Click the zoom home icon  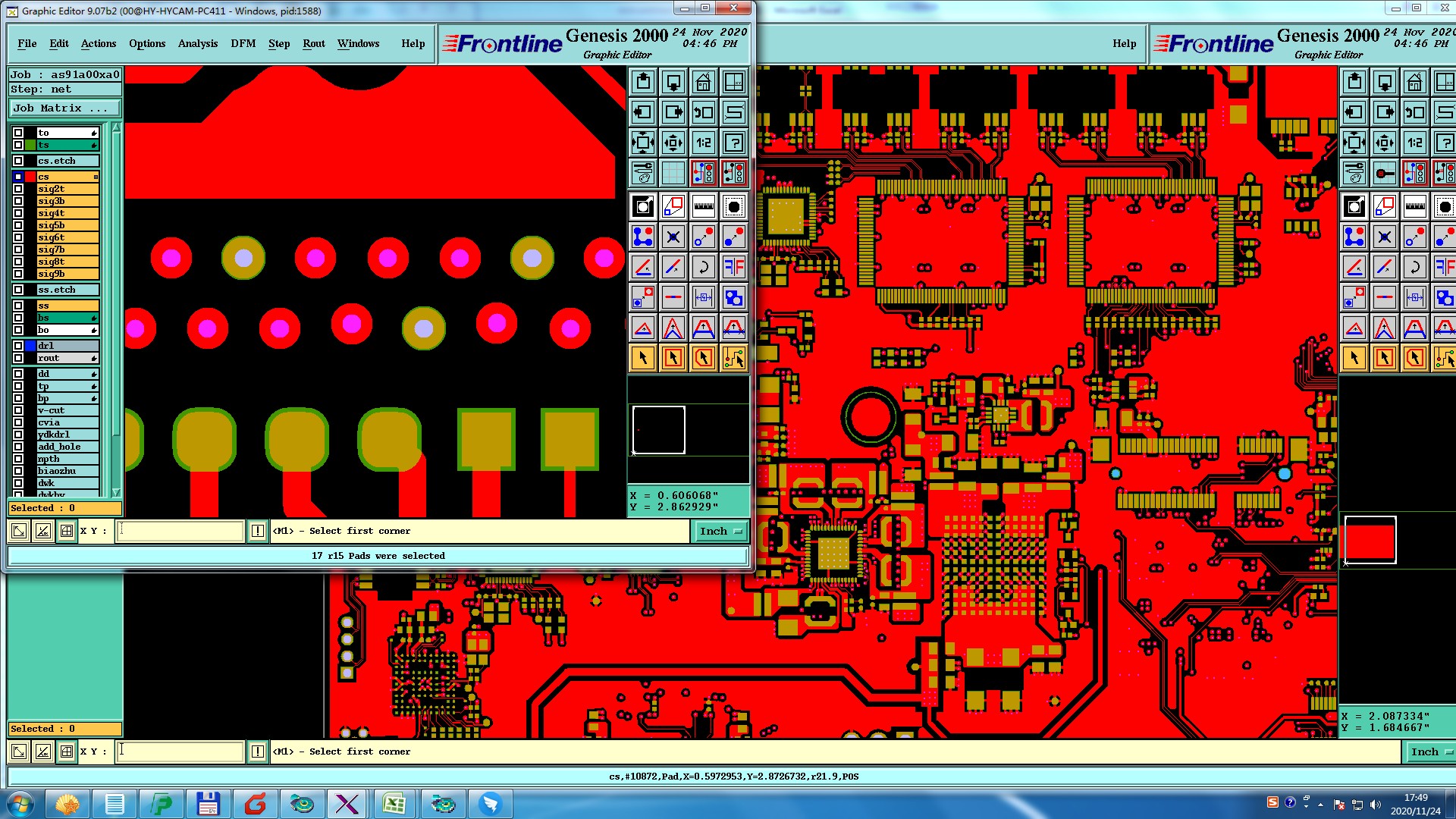(x=703, y=82)
